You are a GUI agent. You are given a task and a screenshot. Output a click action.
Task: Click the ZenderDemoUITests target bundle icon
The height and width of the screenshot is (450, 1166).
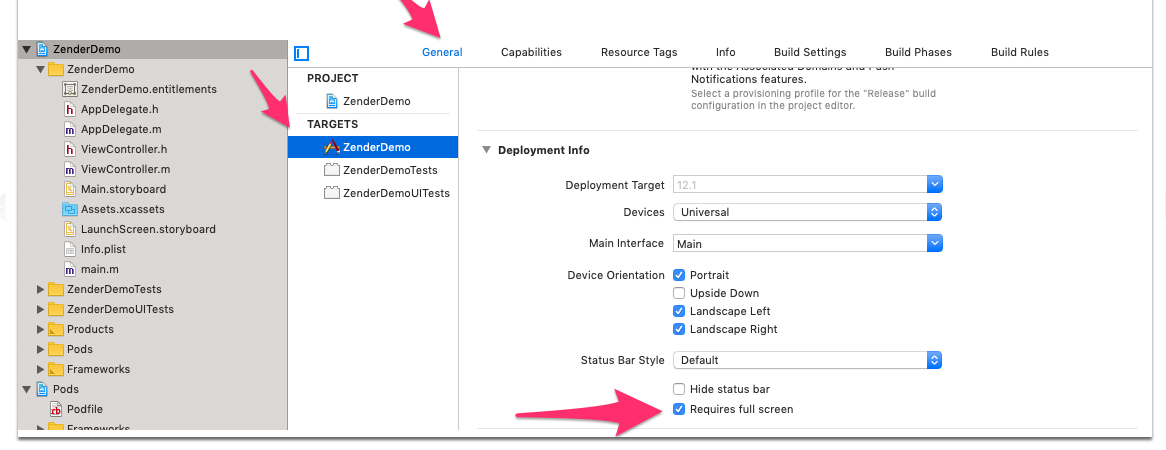[x=332, y=193]
